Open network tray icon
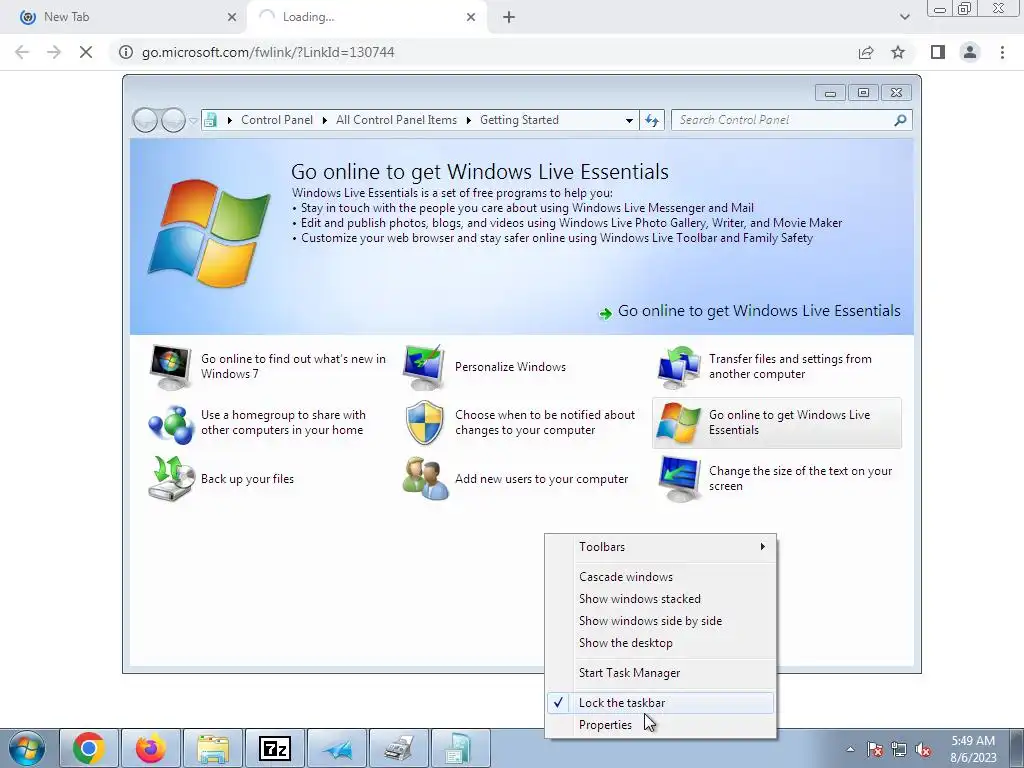This screenshot has height=768, width=1024. [899, 750]
